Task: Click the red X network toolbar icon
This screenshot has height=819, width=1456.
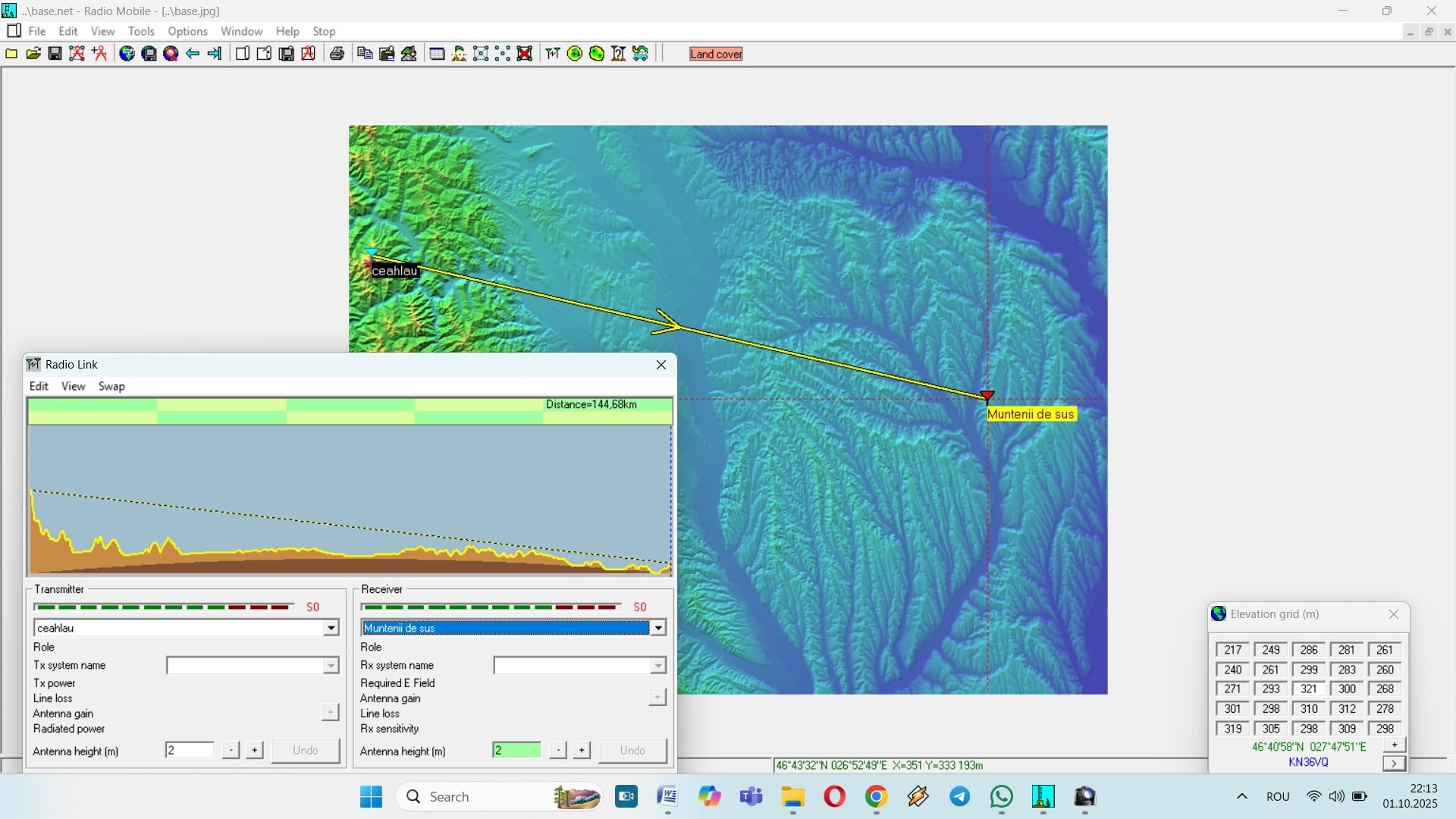Action: point(524,54)
